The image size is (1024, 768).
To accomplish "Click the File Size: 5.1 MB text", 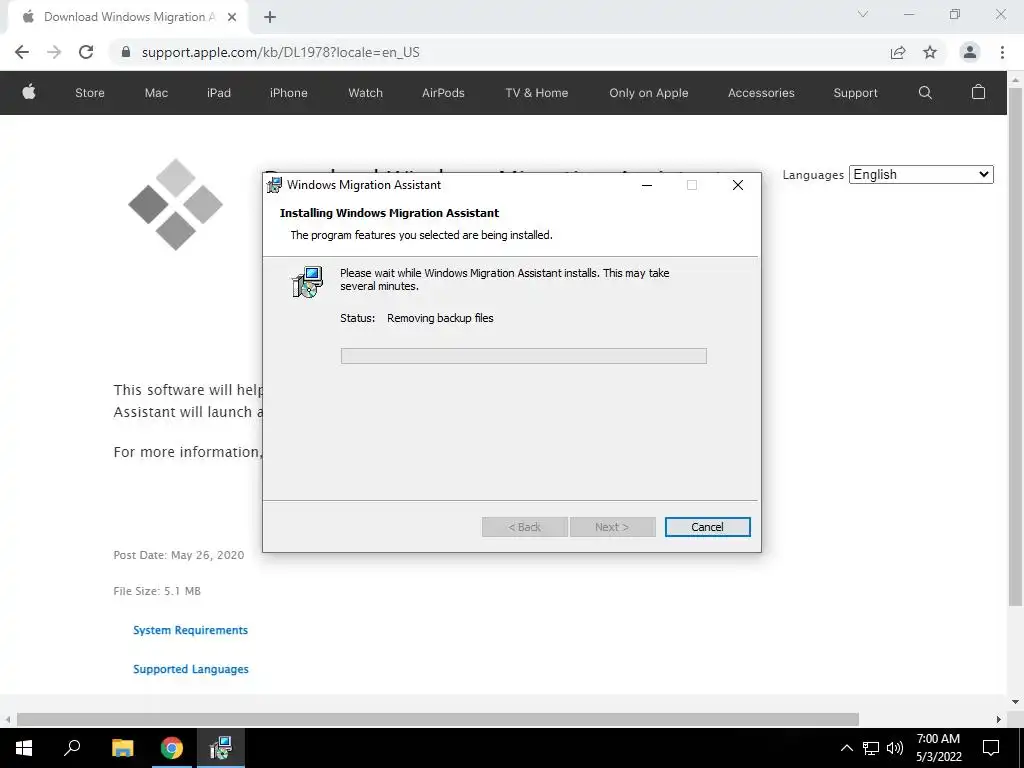I will point(157,591).
